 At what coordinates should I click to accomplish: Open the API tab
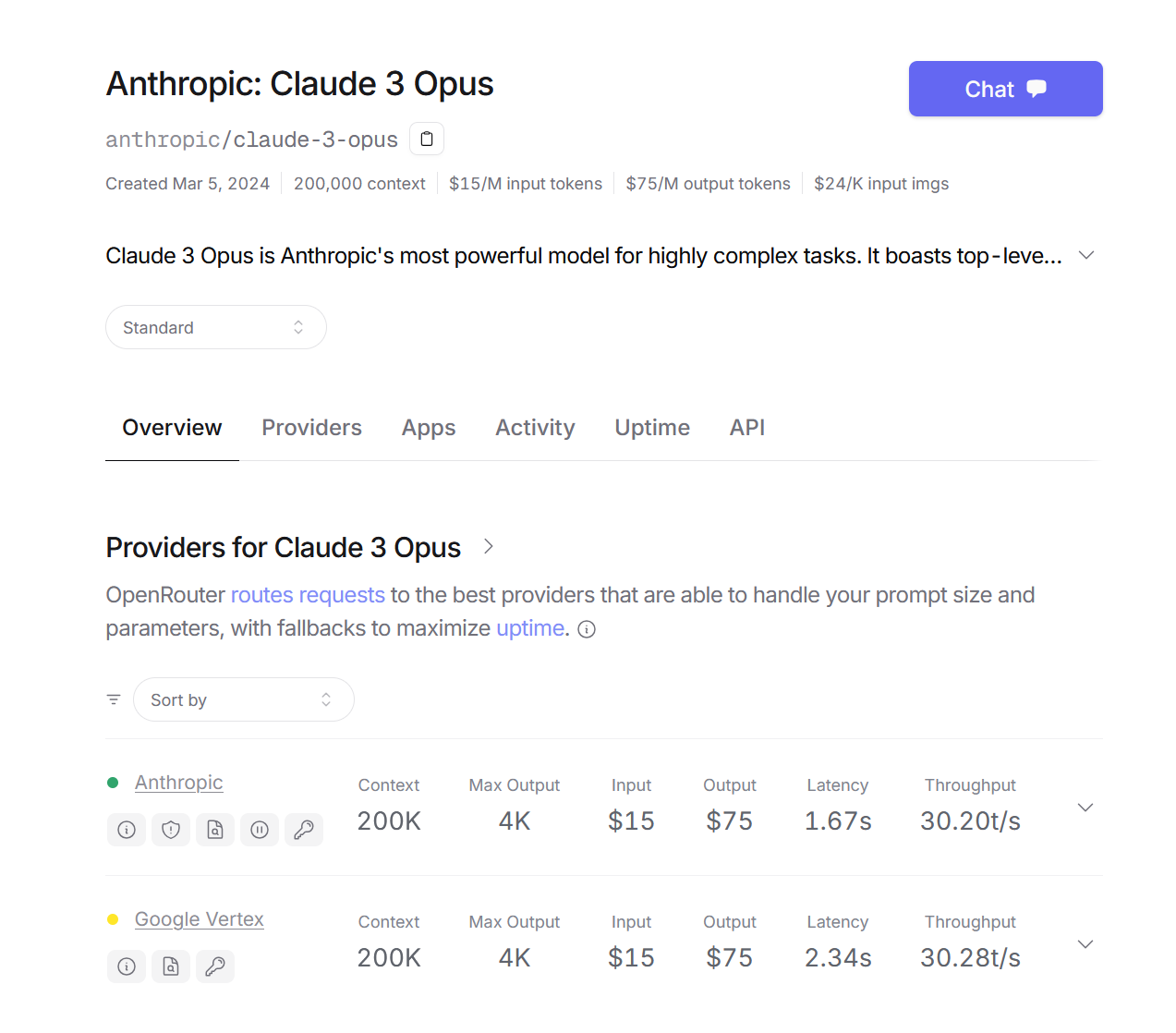(747, 428)
